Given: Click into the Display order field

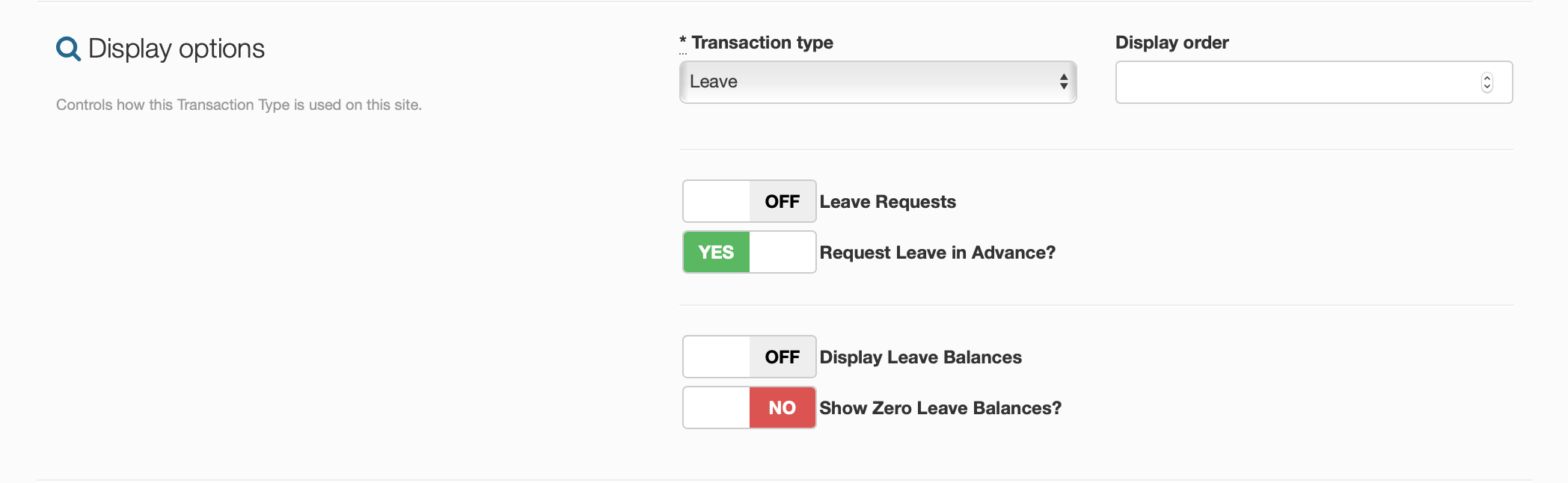Looking at the screenshot, I should [1294, 82].
